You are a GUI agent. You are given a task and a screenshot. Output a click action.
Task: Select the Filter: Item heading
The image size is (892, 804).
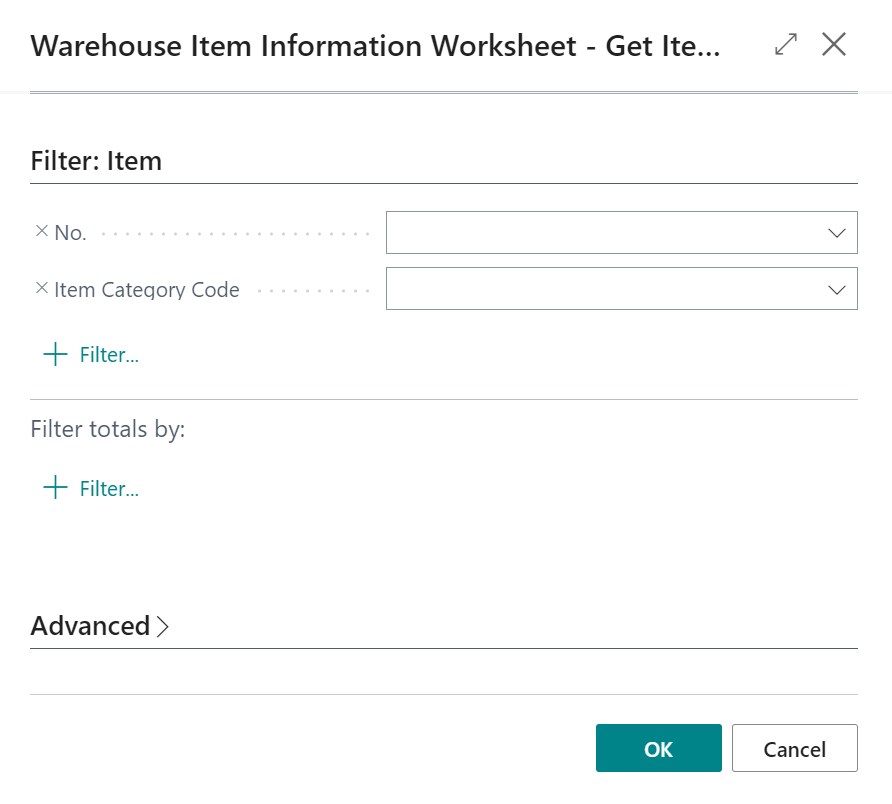click(95, 160)
